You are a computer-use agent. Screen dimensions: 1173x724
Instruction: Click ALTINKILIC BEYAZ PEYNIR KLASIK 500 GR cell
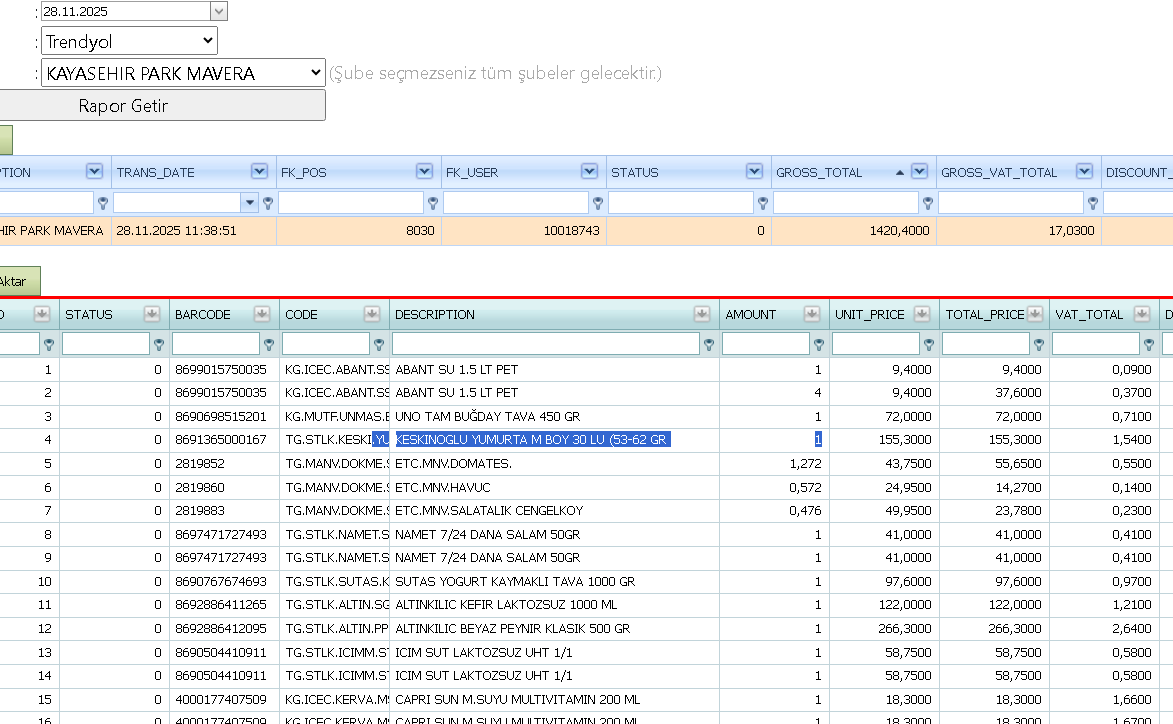click(x=554, y=629)
